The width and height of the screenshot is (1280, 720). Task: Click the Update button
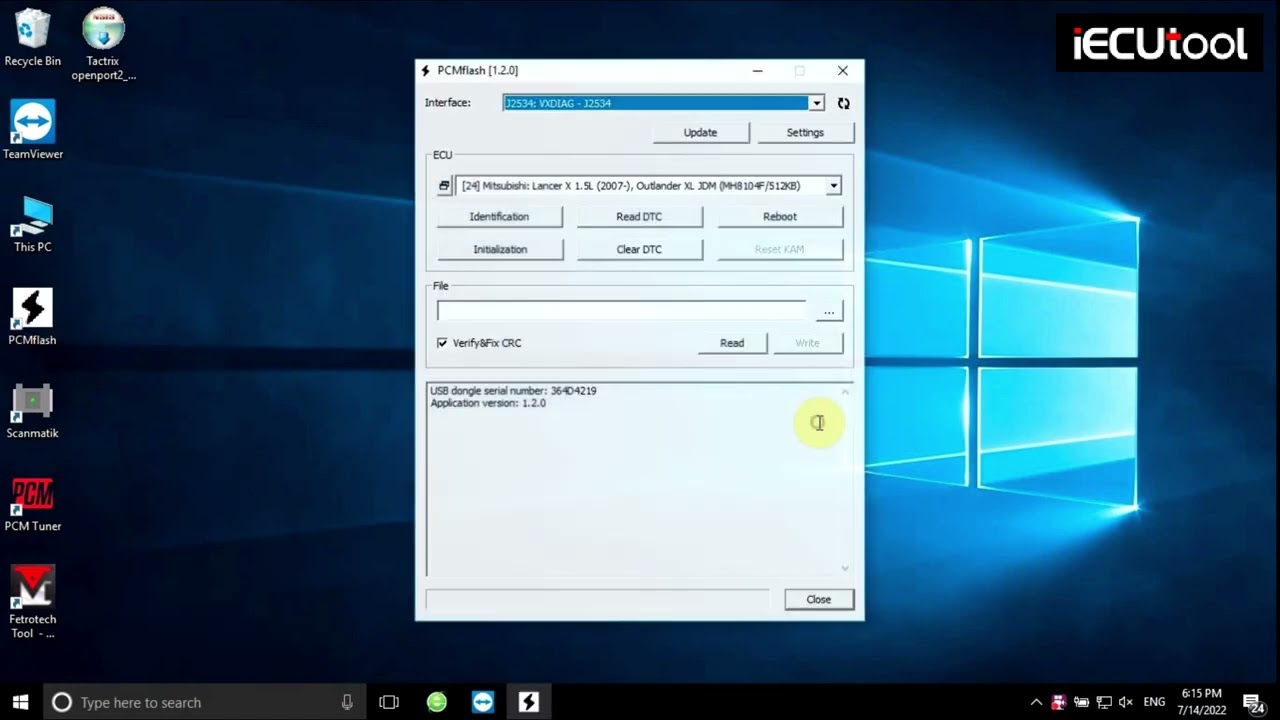(700, 132)
